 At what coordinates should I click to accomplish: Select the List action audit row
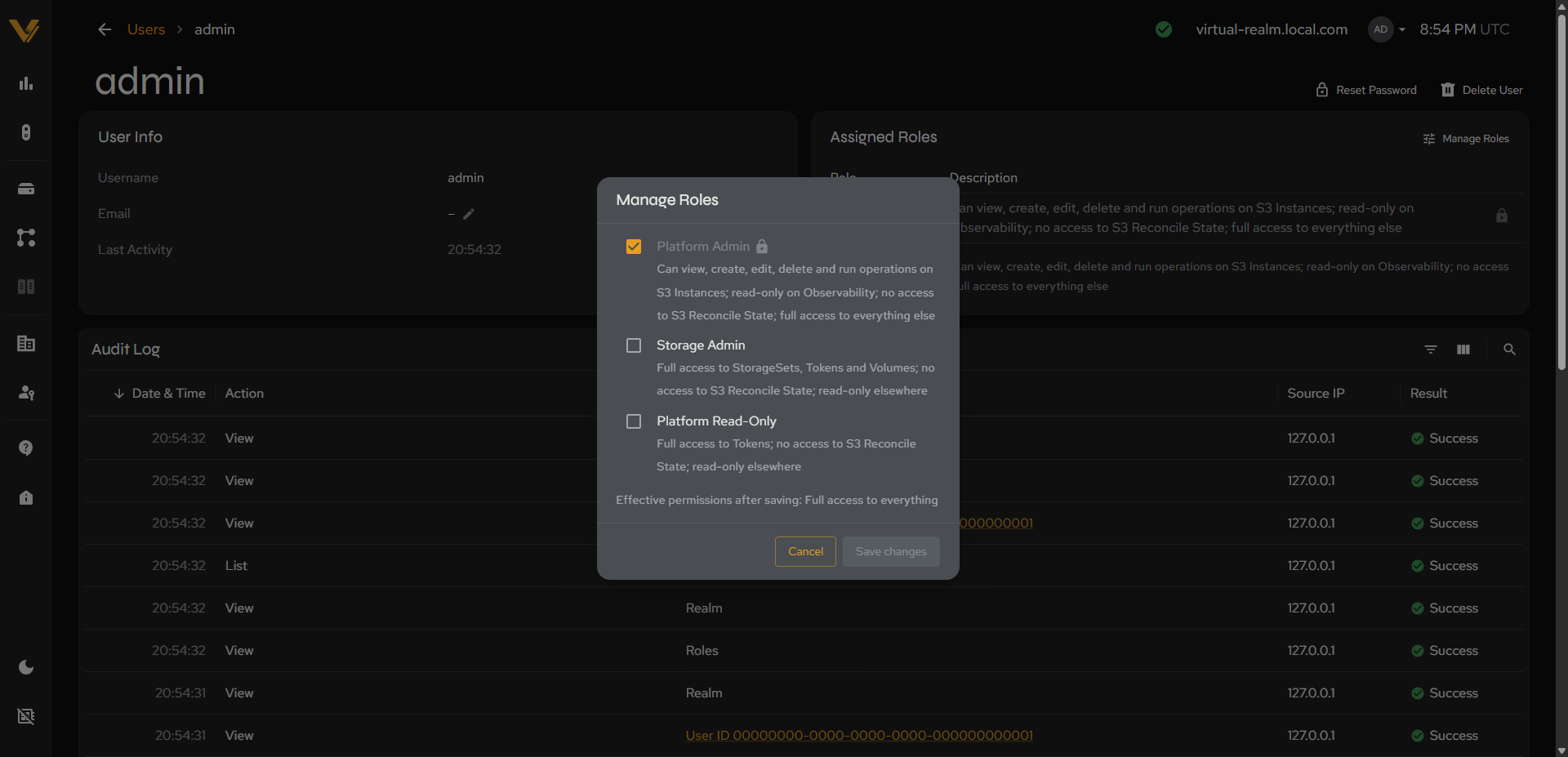click(x=804, y=566)
